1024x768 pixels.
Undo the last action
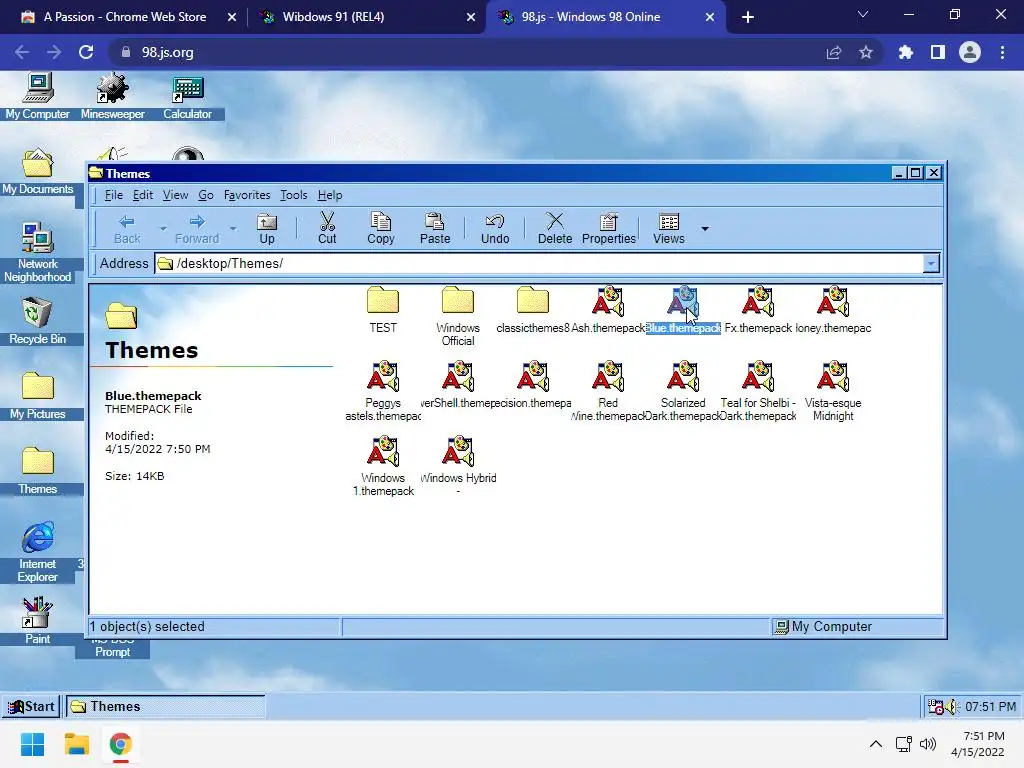(495, 229)
